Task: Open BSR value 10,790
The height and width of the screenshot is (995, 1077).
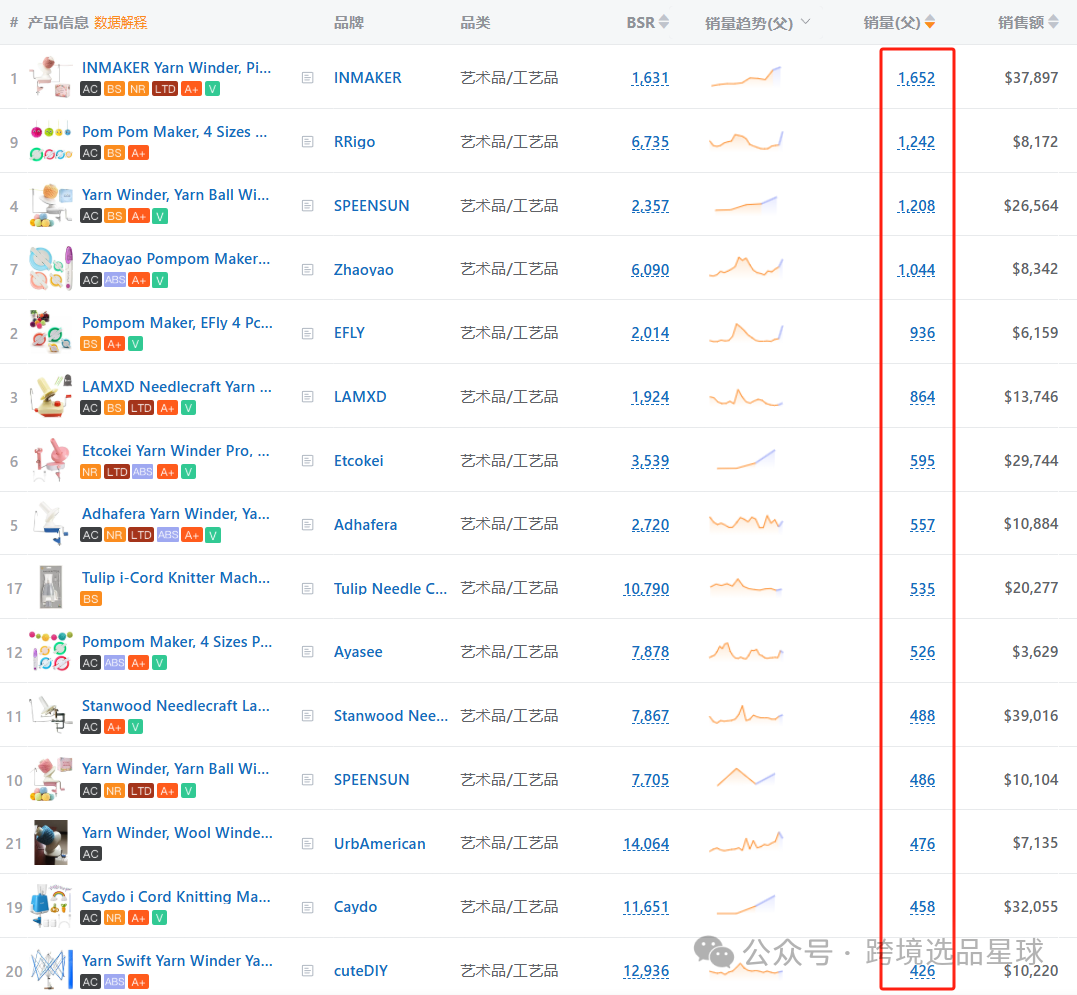Action: pyautogui.click(x=646, y=588)
